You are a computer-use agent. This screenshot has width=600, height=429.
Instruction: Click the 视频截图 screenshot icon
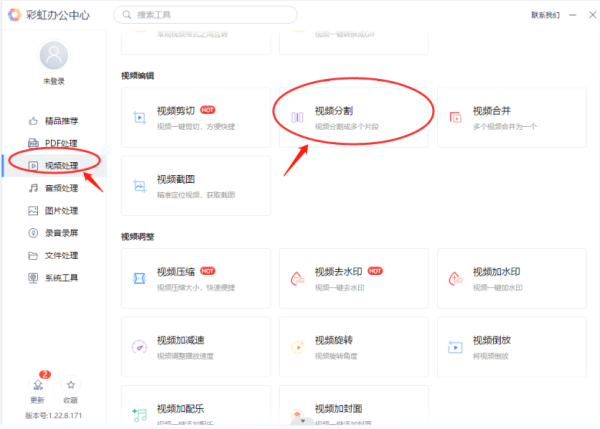click(140, 186)
